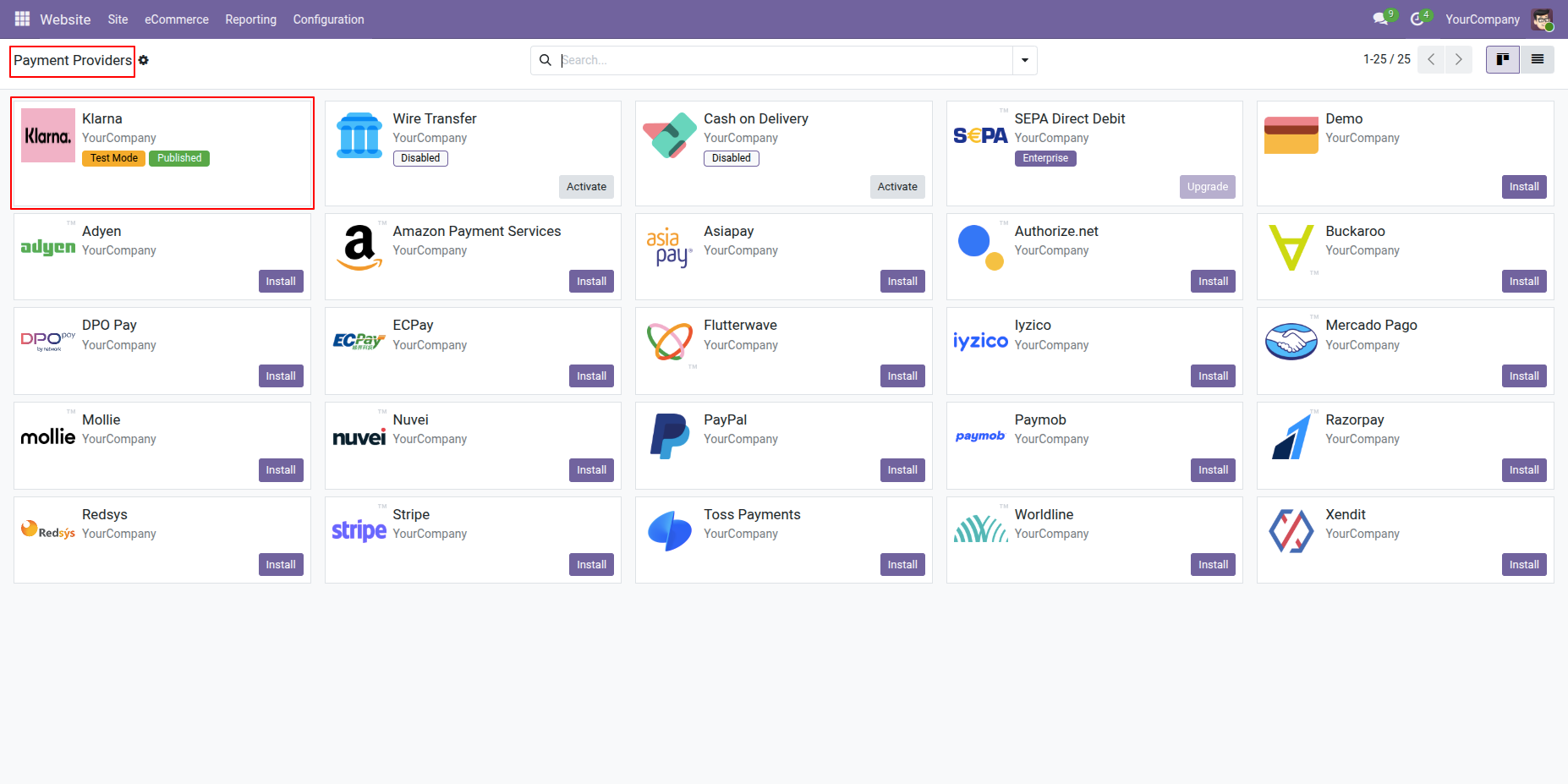Open the Worldline provider name

pos(1044,515)
